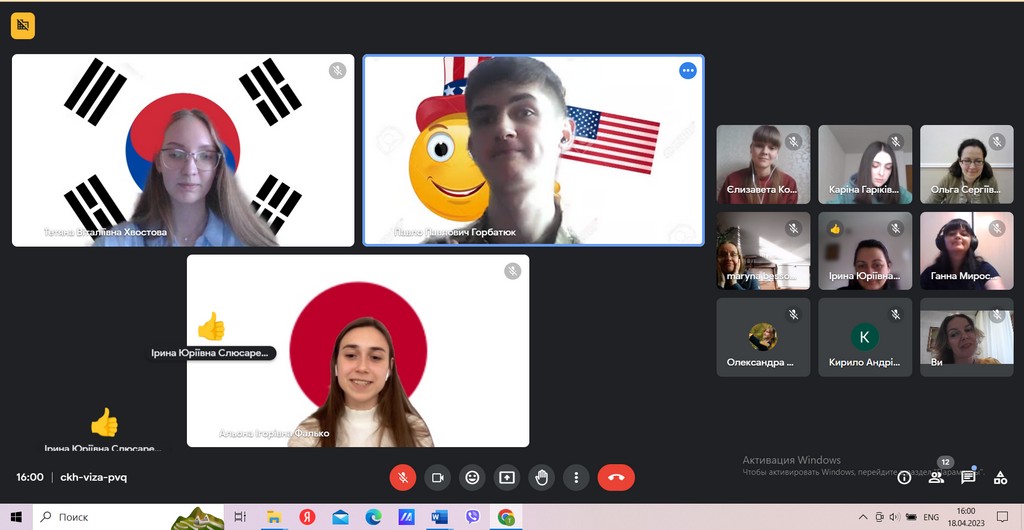Start presenting your screen
The width and height of the screenshot is (1024, 530).
click(507, 478)
